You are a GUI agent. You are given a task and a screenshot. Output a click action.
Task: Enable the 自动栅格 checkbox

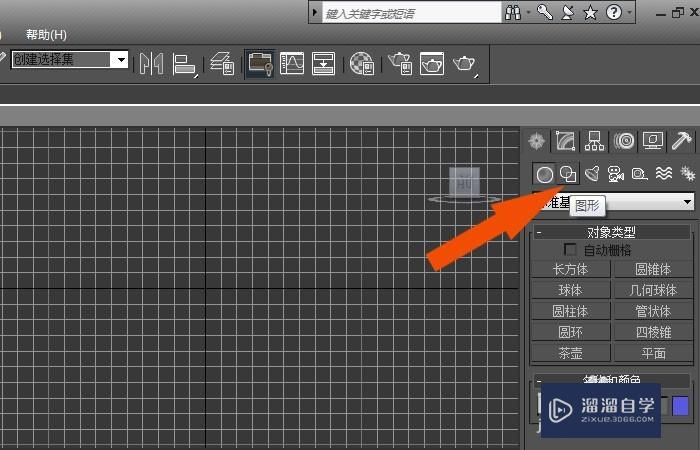(x=570, y=250)
